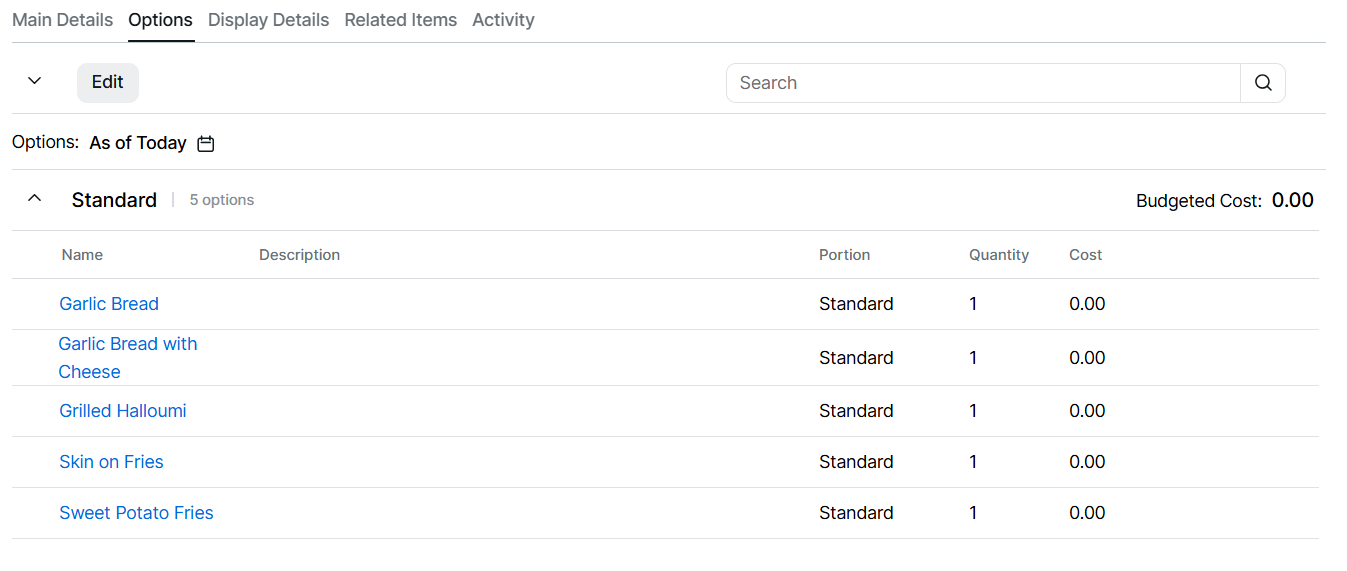Click the Quantity column header
This screenshot has height=571, width=1347.
pos(998,255)
